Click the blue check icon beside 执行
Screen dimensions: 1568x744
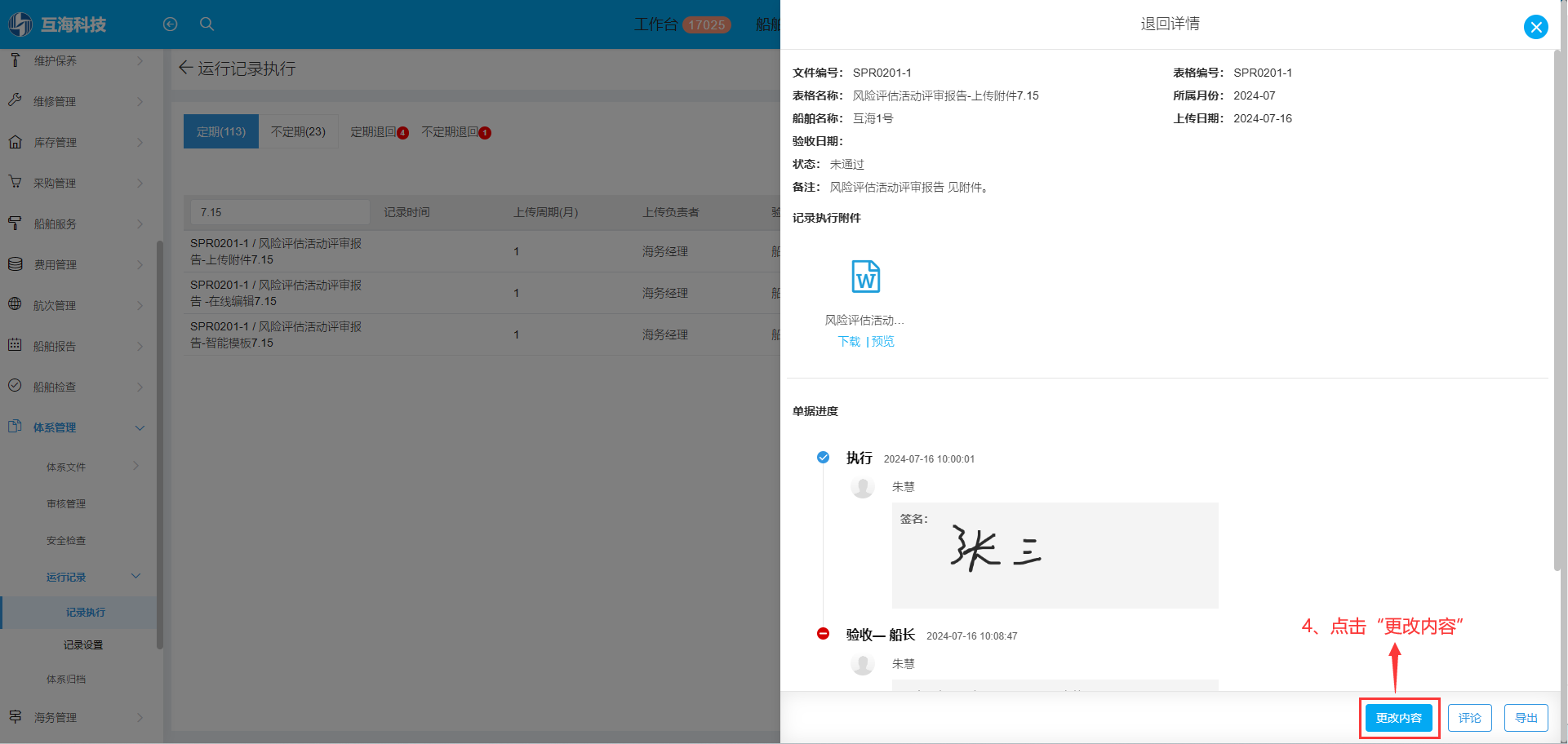pyautogui.click(x=823, y=457)
